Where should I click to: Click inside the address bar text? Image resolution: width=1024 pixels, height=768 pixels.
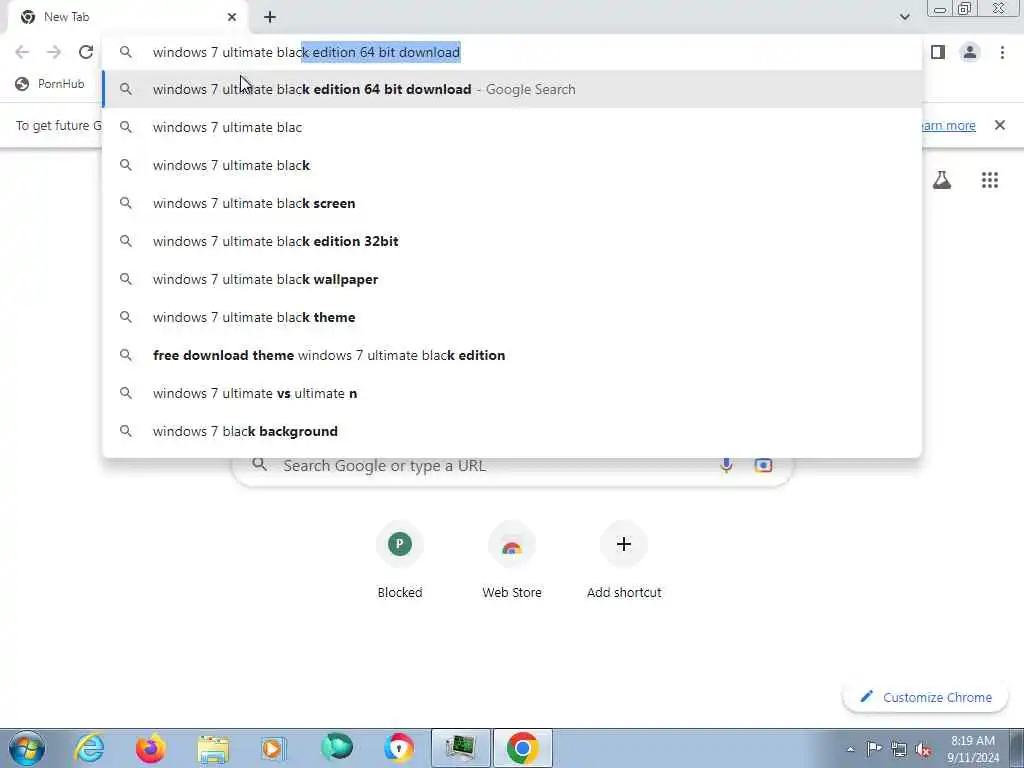(306, 52)
